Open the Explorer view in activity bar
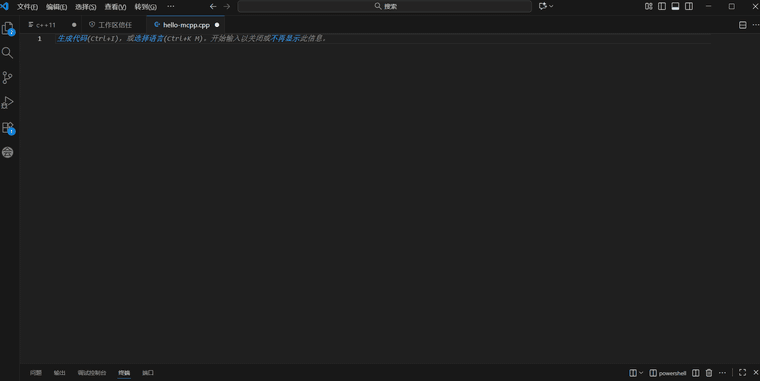Image resolution: width=760 pixels, height=381 pixels. click(8, 29)
